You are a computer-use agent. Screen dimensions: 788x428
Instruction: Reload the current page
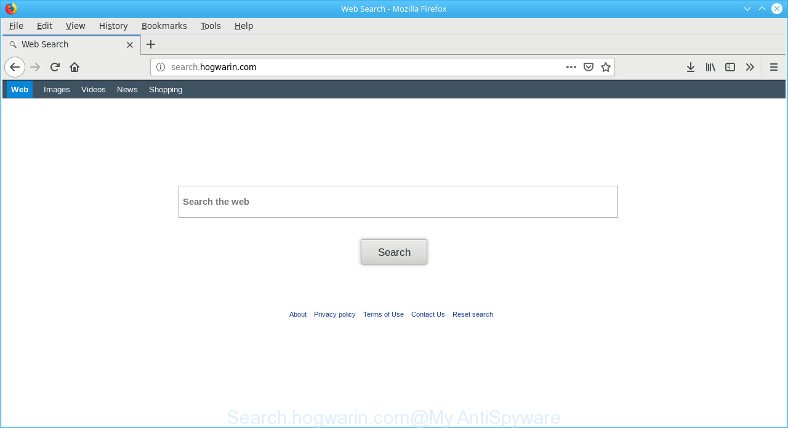(x=55, y=67)
